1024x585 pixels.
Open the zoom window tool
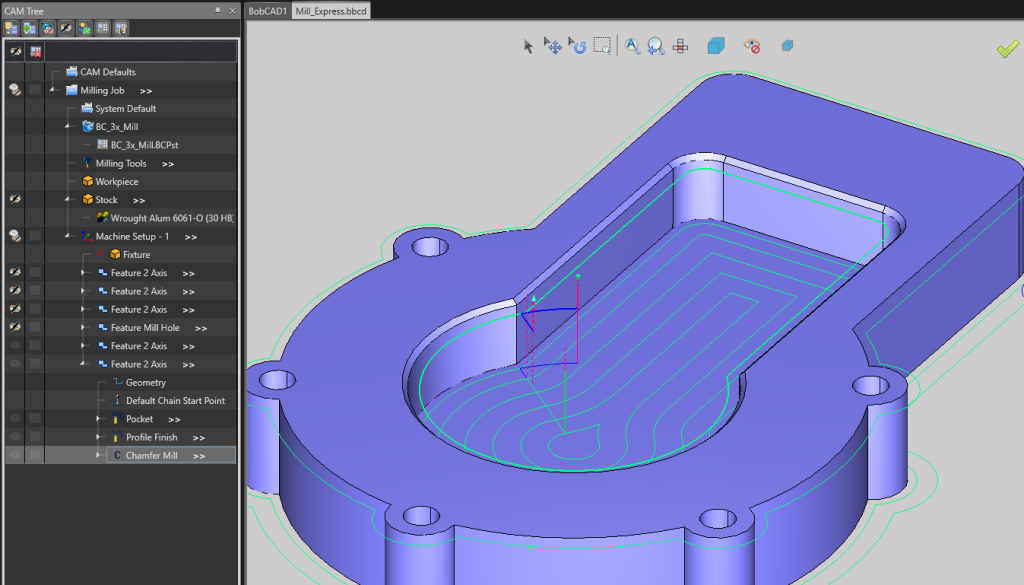(x=600, y=45)
